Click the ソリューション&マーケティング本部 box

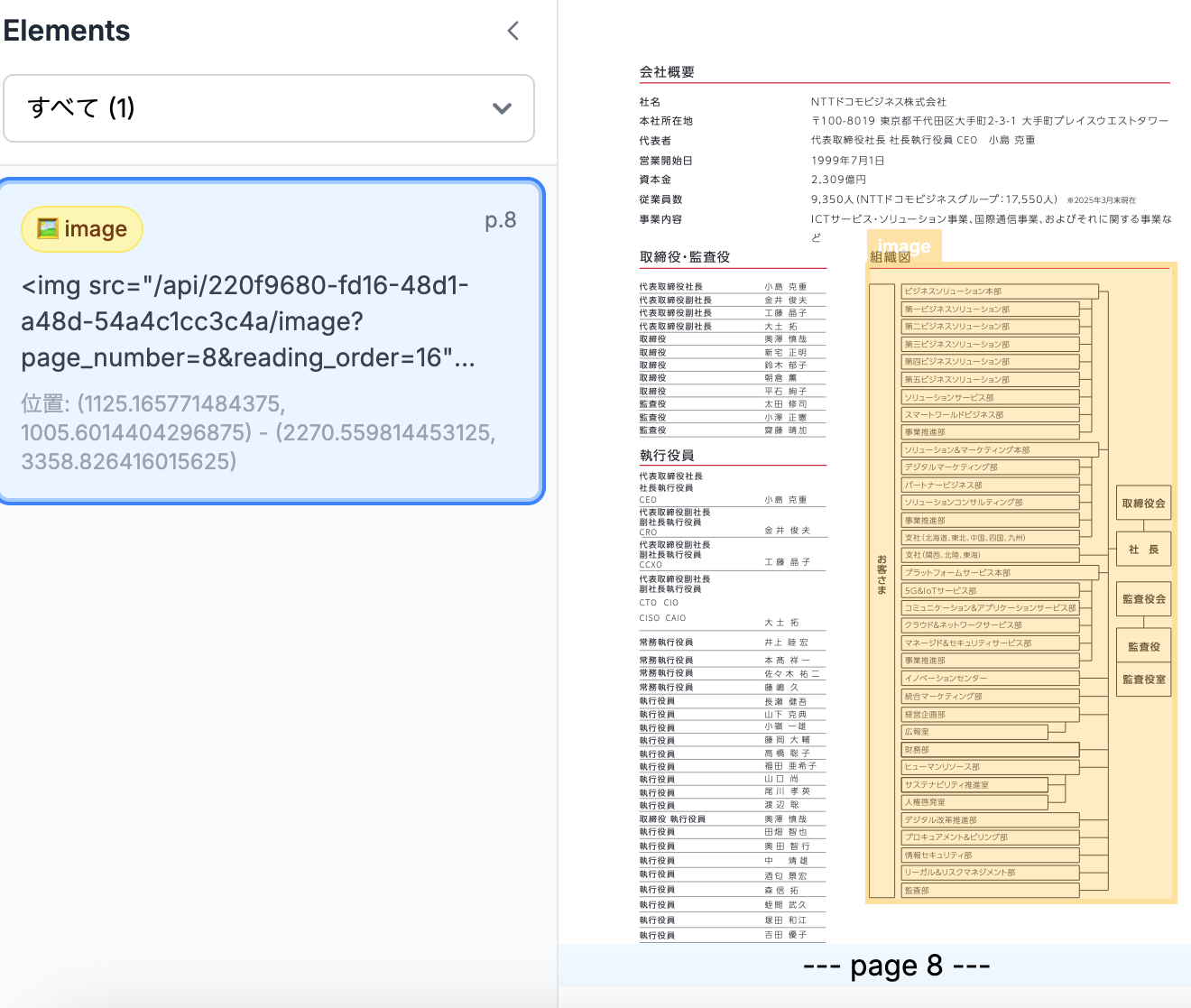[1000, 449]
